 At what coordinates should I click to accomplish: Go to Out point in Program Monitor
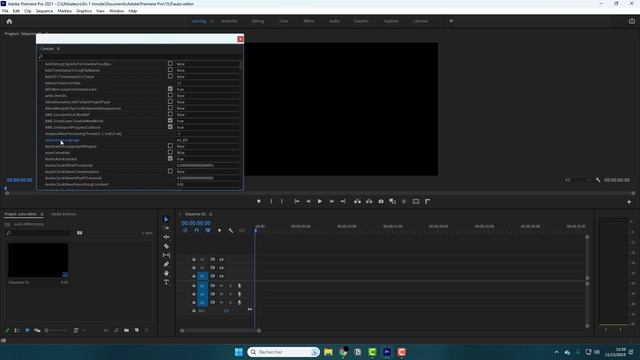(x=343, y=201)
